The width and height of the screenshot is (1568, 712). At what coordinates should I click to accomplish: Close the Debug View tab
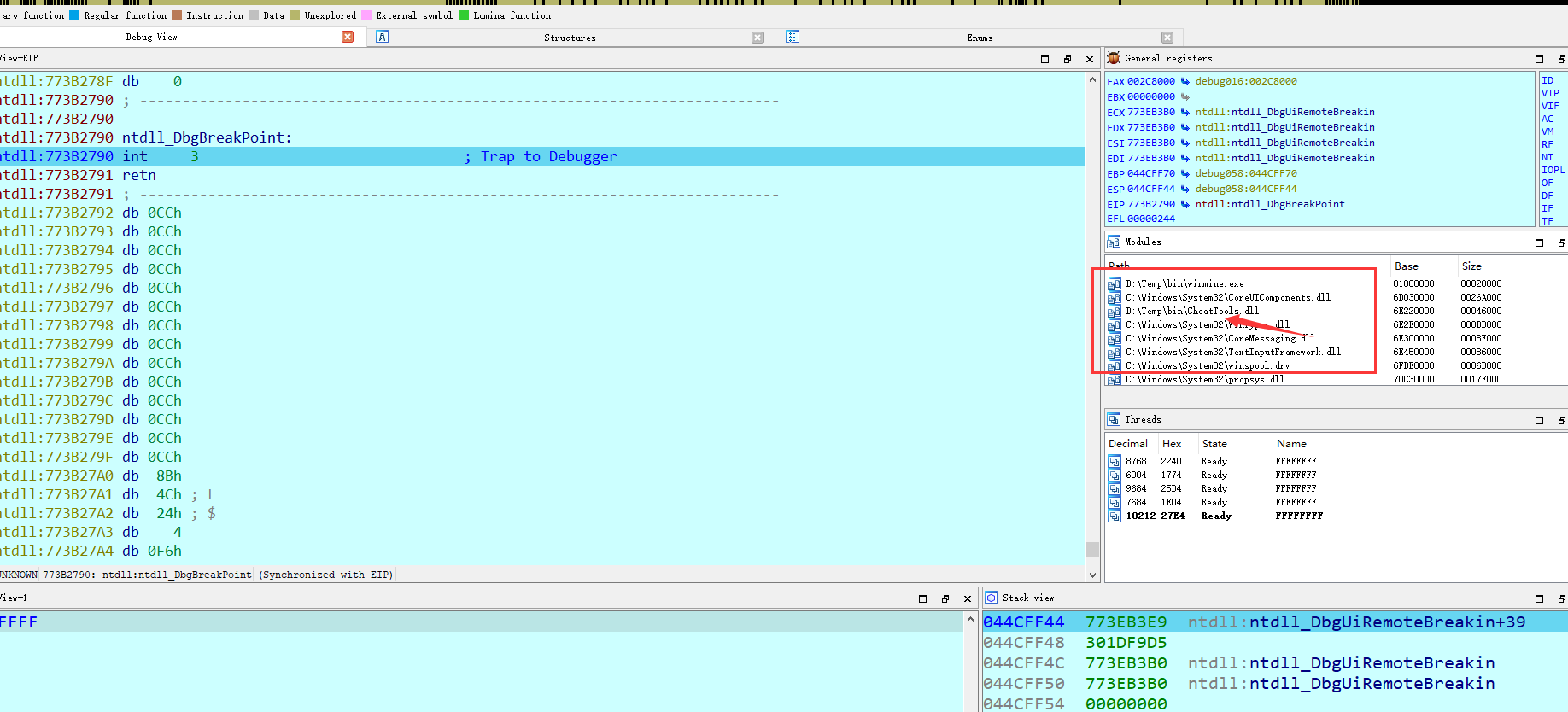click(348, 37)
